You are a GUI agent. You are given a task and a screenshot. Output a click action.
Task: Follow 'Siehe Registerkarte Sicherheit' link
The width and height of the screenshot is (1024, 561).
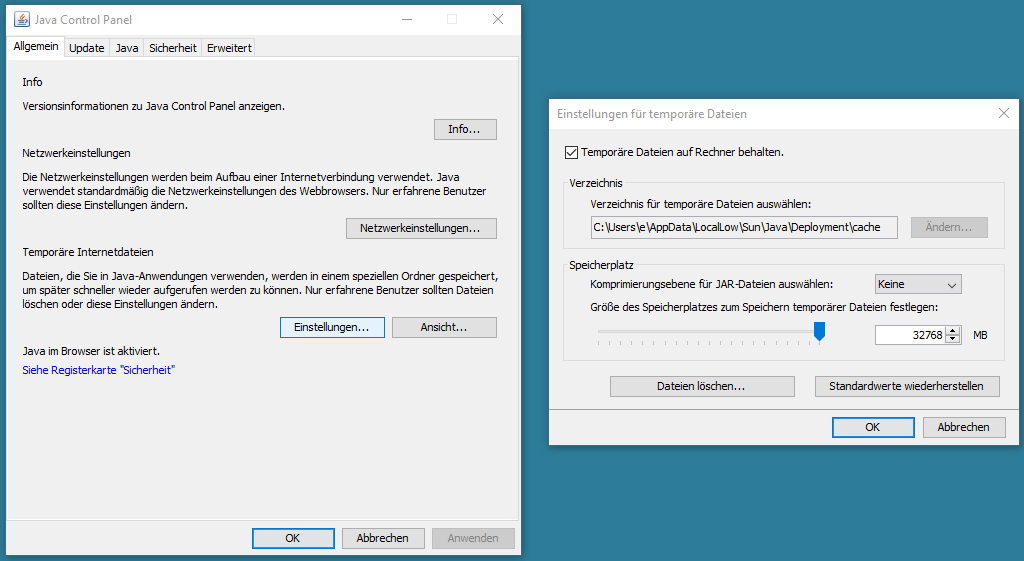(x=99, y=370)
